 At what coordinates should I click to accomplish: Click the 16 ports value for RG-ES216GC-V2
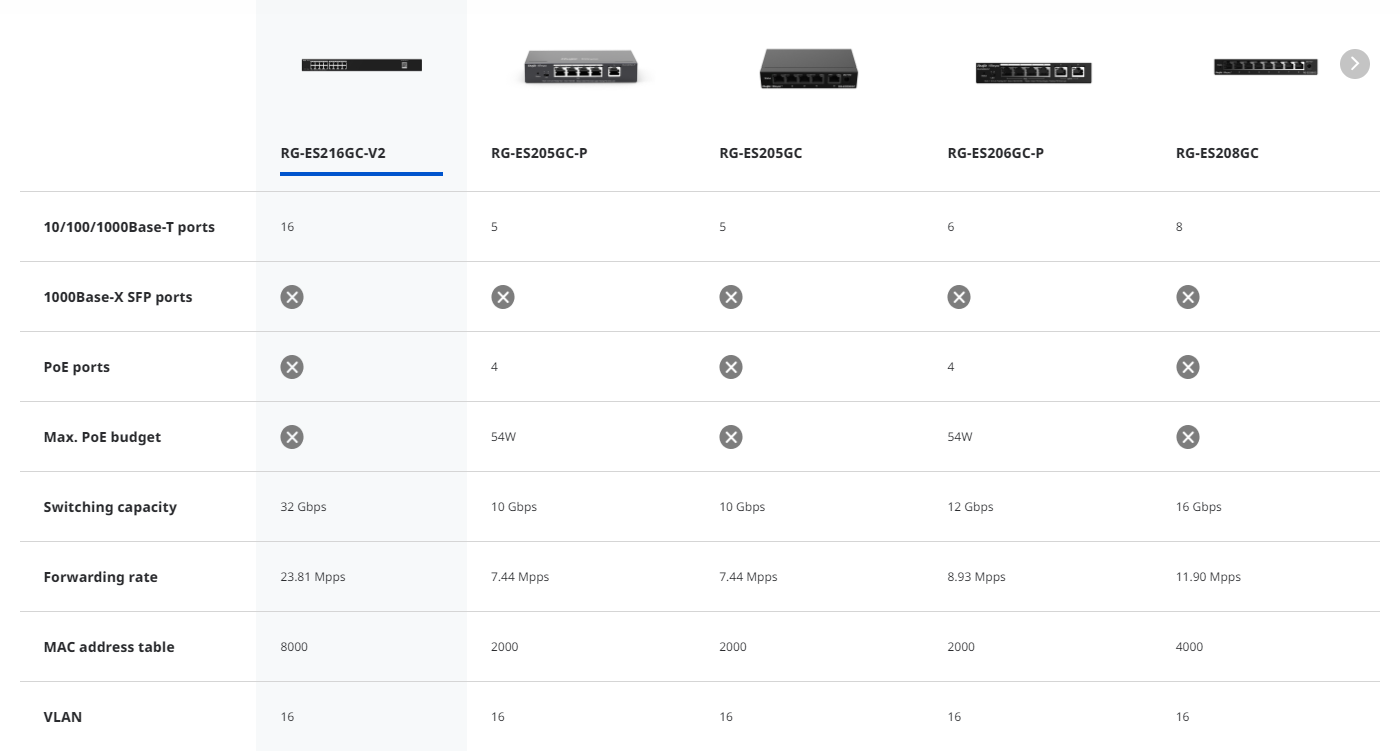point(287,227)
